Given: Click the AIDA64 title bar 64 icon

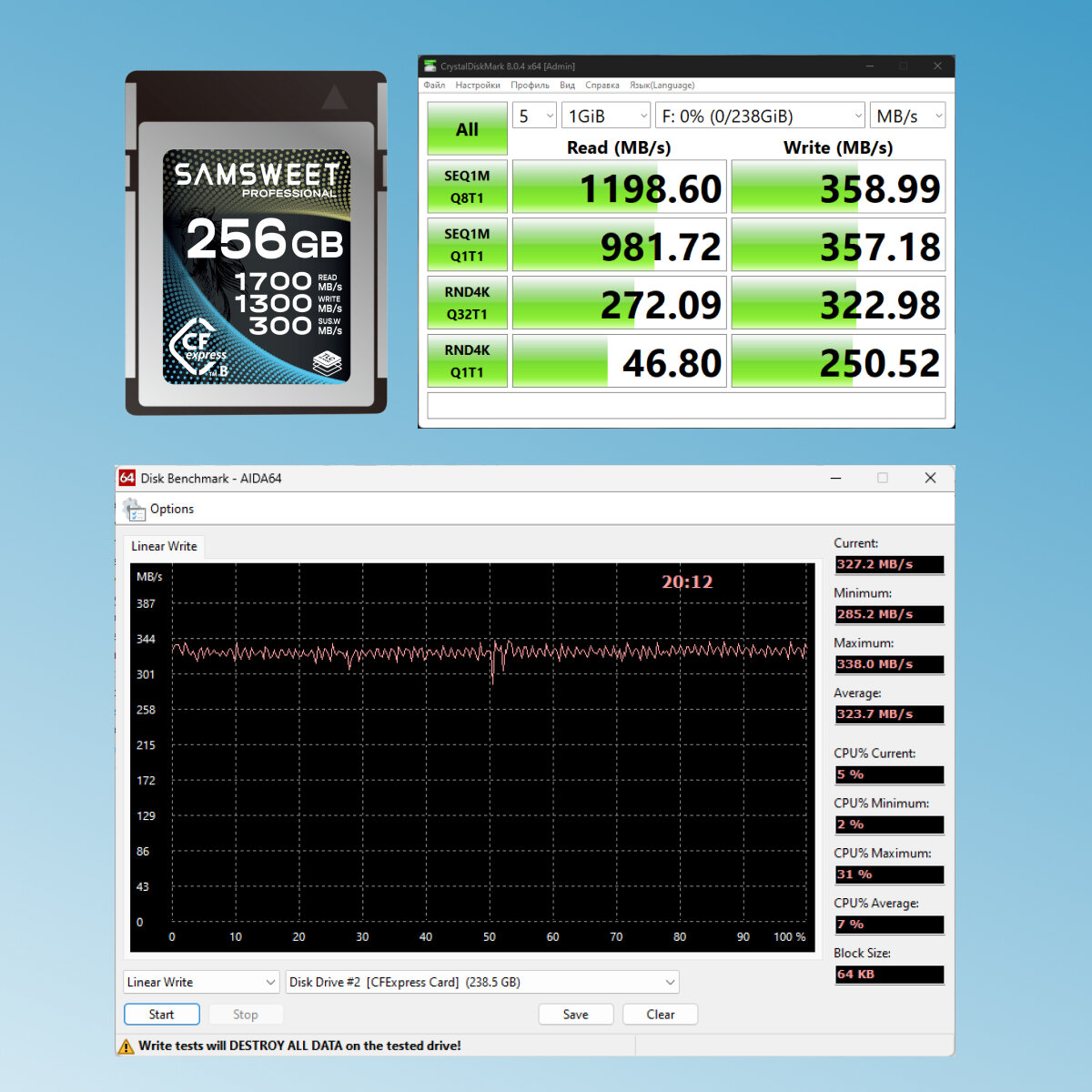Looking at the screenshot, I should [127, 478].
